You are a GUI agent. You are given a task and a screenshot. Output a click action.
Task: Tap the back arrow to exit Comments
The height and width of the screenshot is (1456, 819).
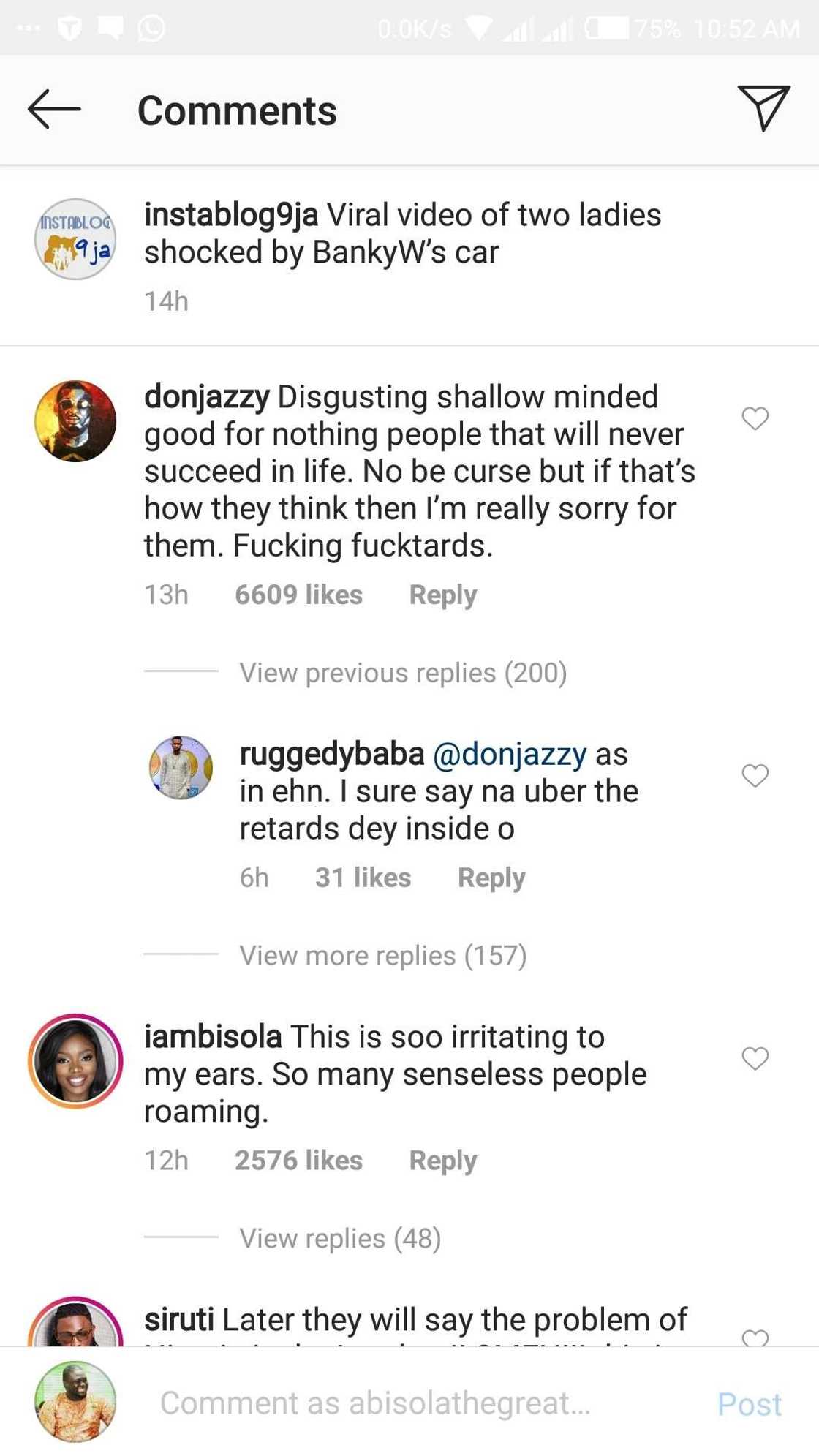tap(54, 110)
